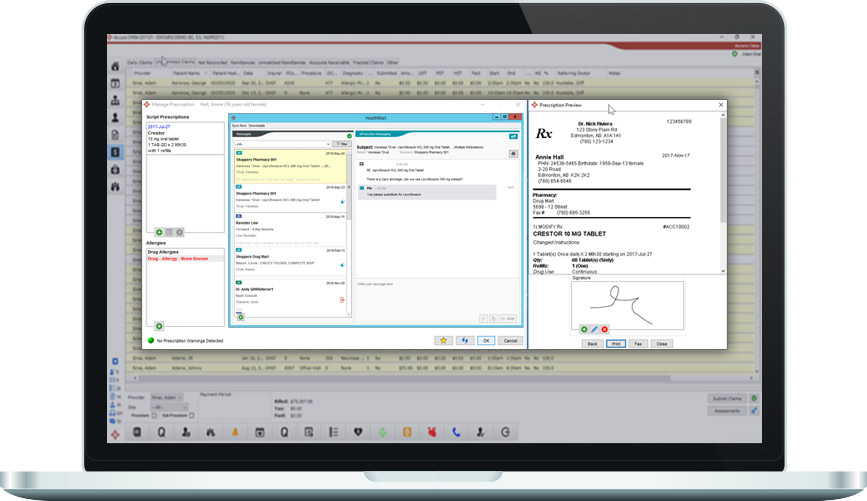Click the Submit Claims button
The image size is (867, 501).
click(x=727, y=398)
